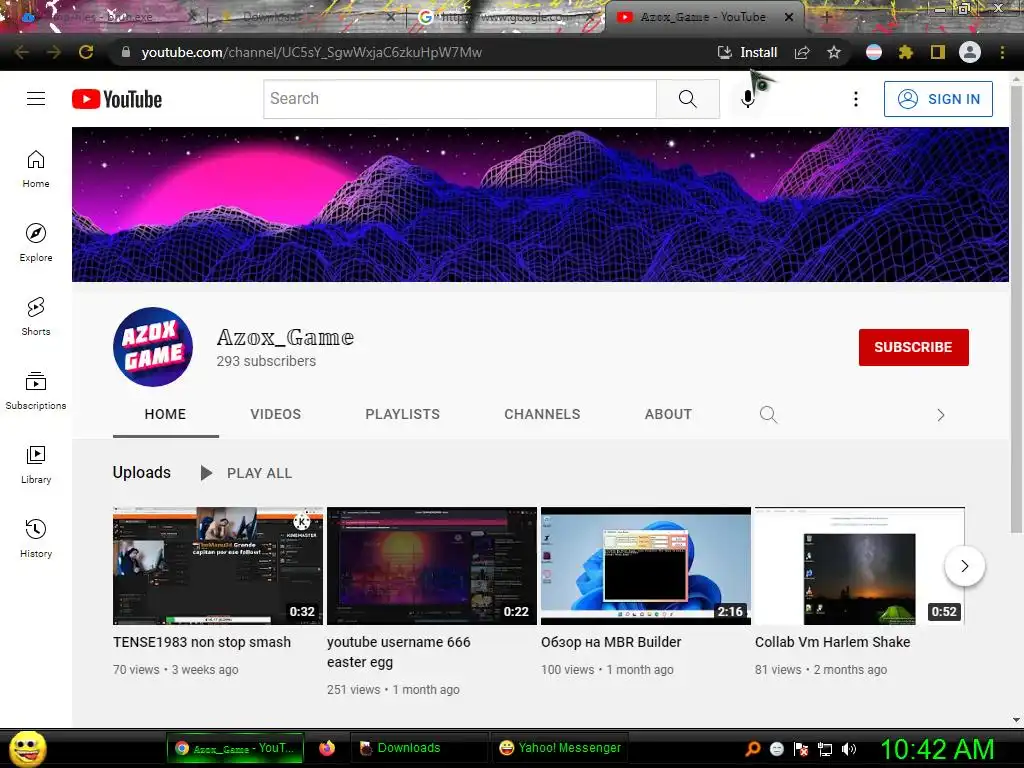
Task: Open Shorts in the sidebar
Action: coord(36,317)
